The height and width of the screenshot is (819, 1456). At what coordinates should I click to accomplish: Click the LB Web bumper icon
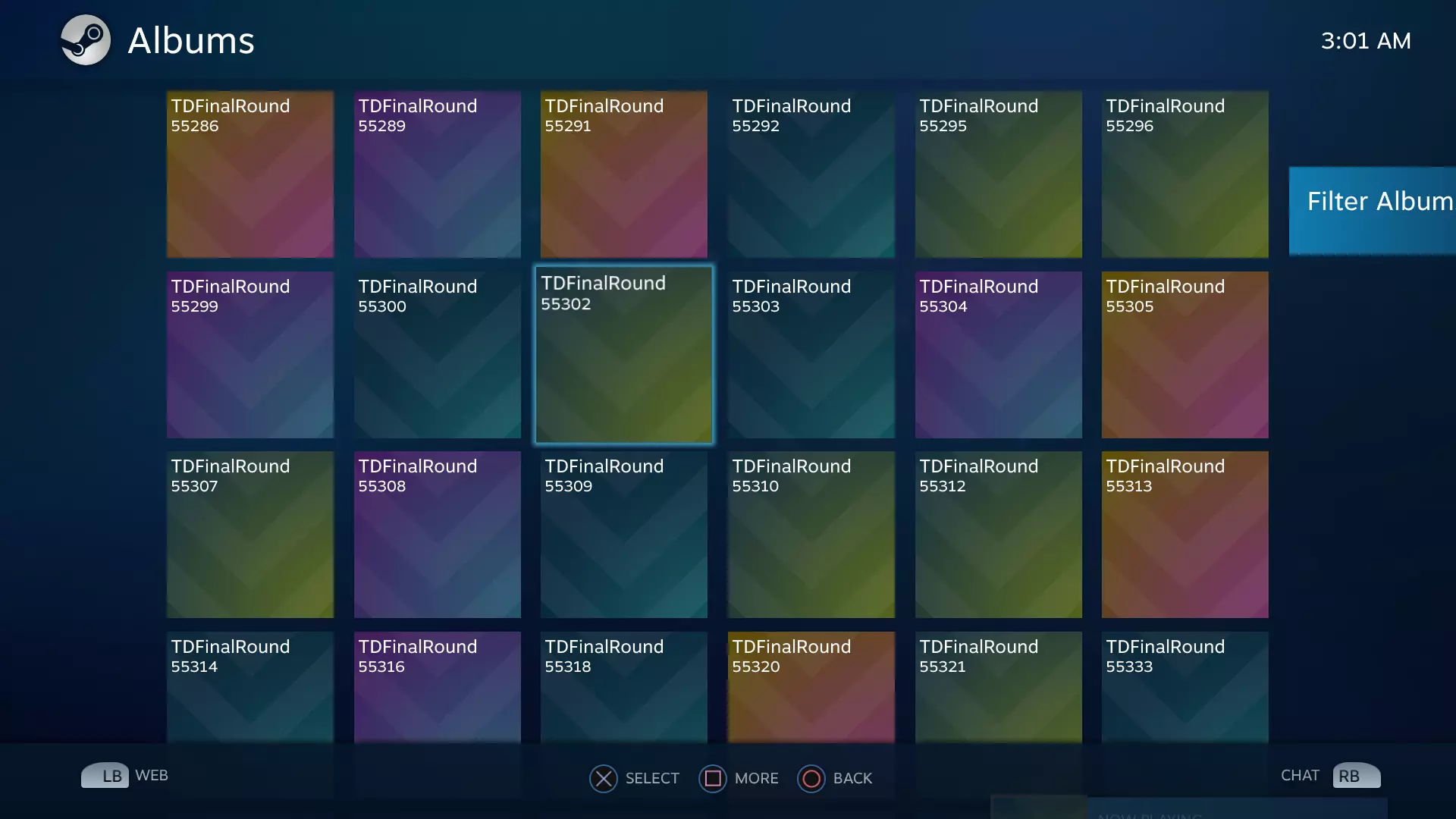tap(105, 775)
